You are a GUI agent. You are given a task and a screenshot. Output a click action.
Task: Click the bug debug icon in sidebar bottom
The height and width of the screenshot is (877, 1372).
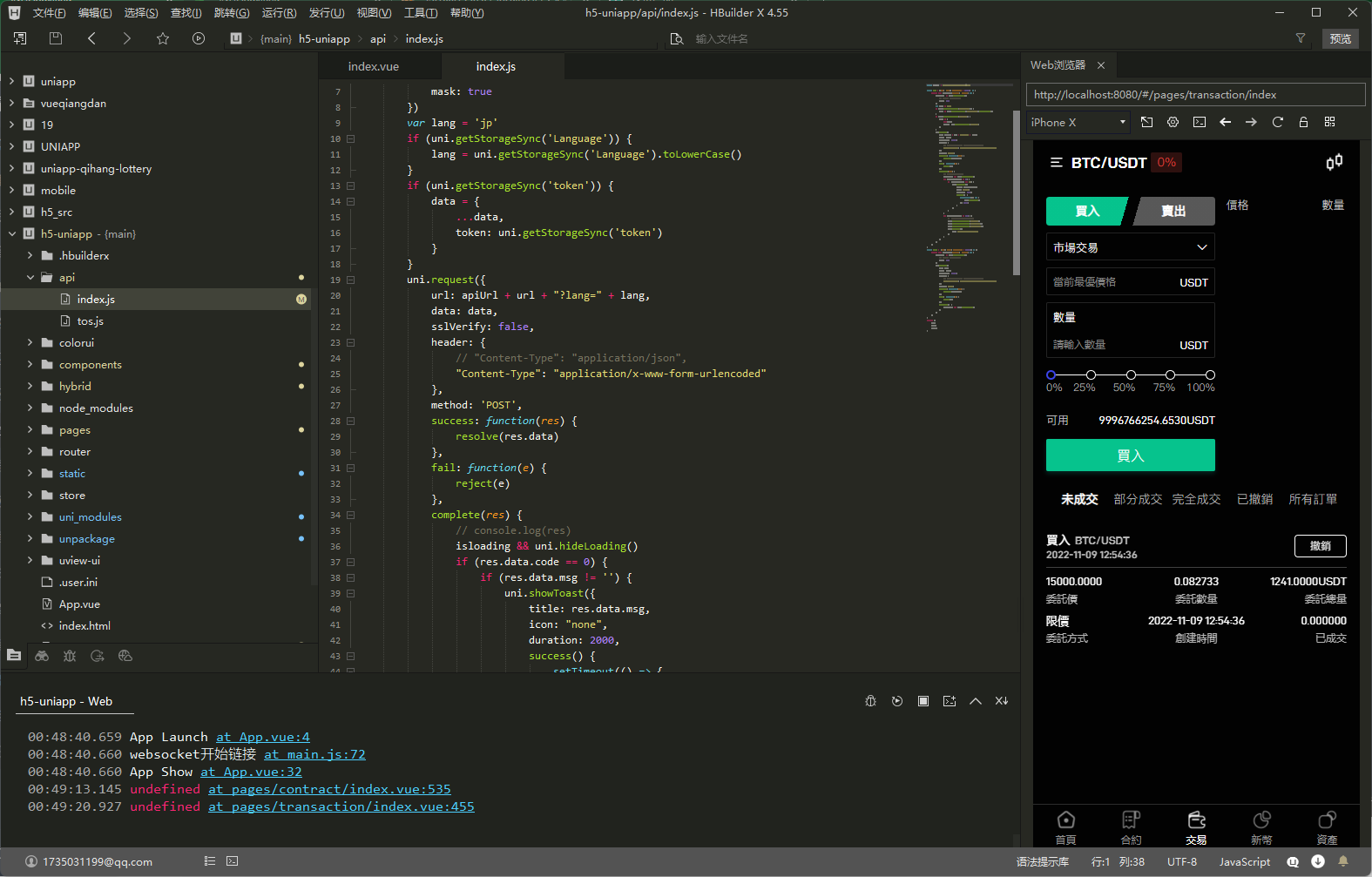coord(70,656)
